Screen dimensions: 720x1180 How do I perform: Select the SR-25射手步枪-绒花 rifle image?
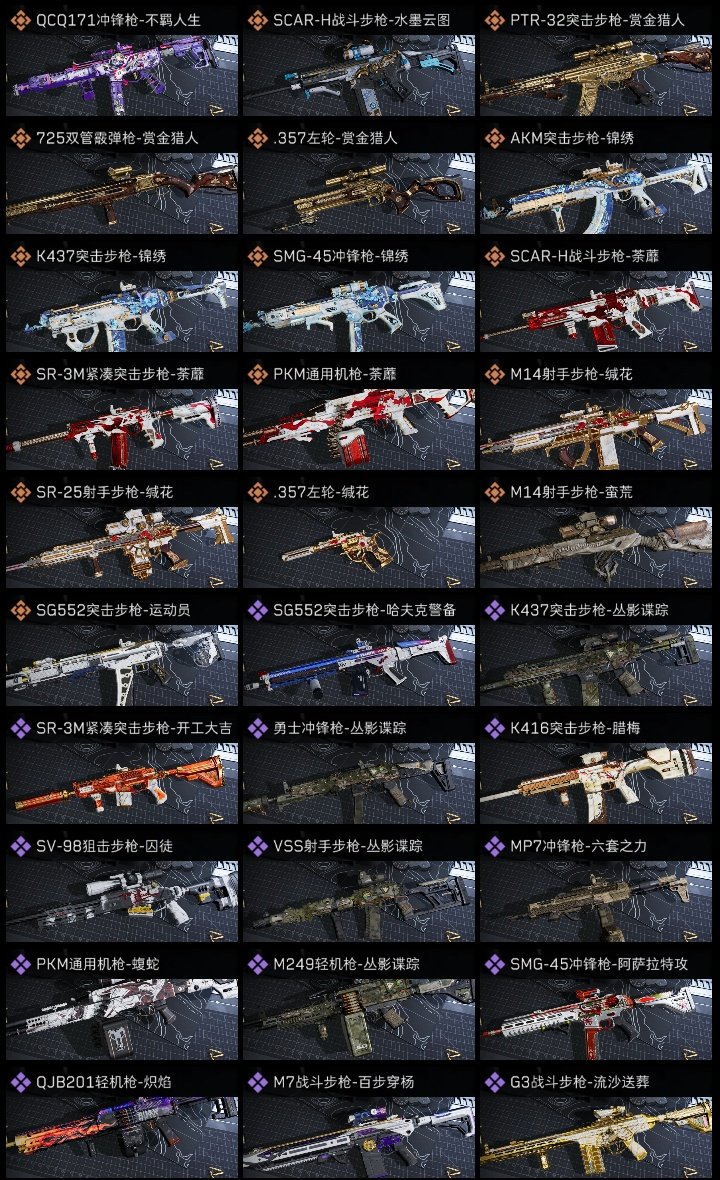pos(122,547)
